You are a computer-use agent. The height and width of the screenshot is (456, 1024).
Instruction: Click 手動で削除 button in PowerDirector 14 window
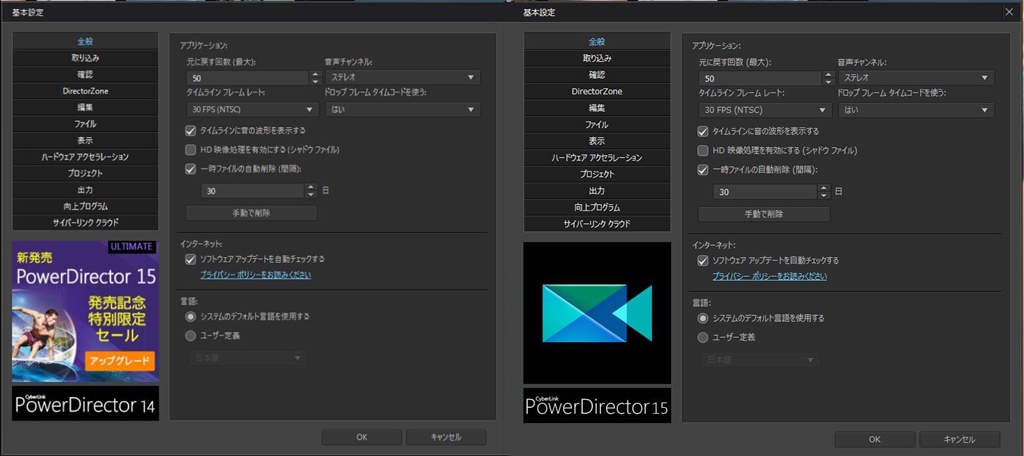tap(251, 213)
